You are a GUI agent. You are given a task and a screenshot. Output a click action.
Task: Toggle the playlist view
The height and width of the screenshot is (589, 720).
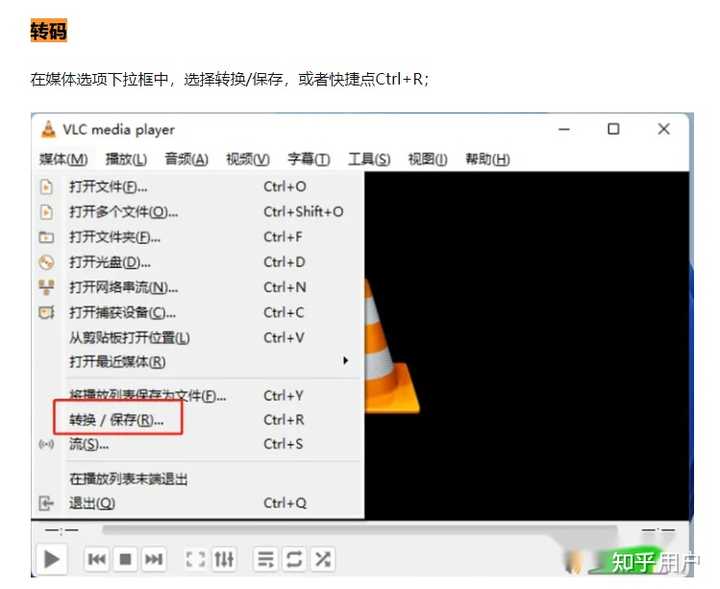coord(266,559)
